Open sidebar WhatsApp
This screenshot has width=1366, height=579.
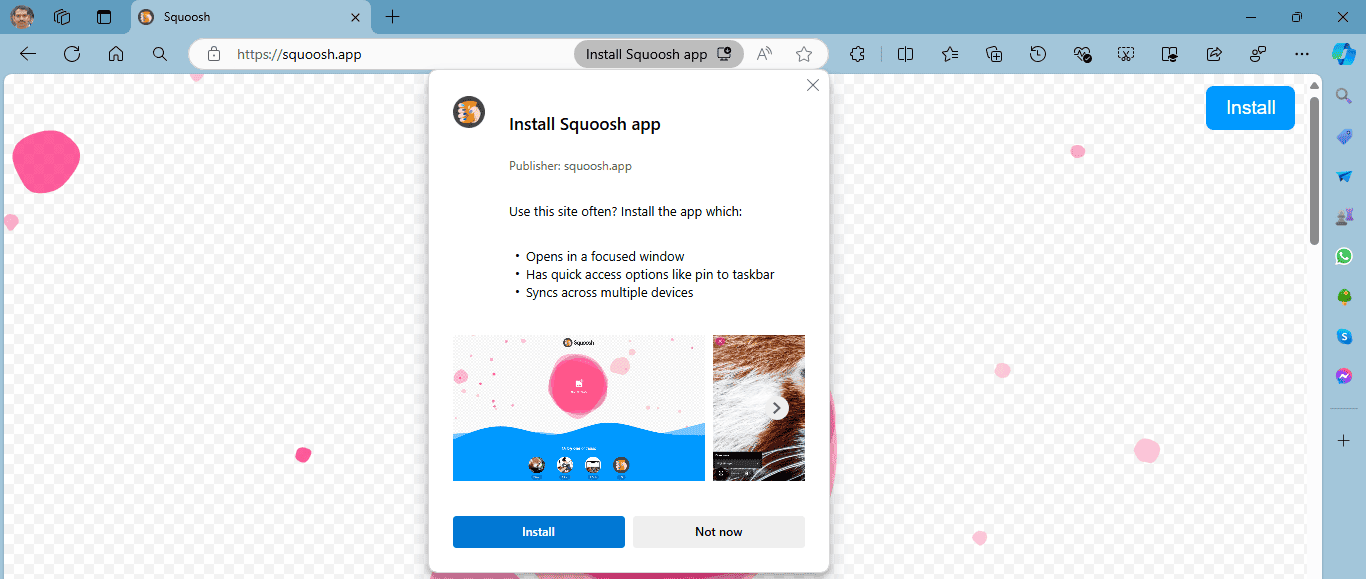point(1344,256)
